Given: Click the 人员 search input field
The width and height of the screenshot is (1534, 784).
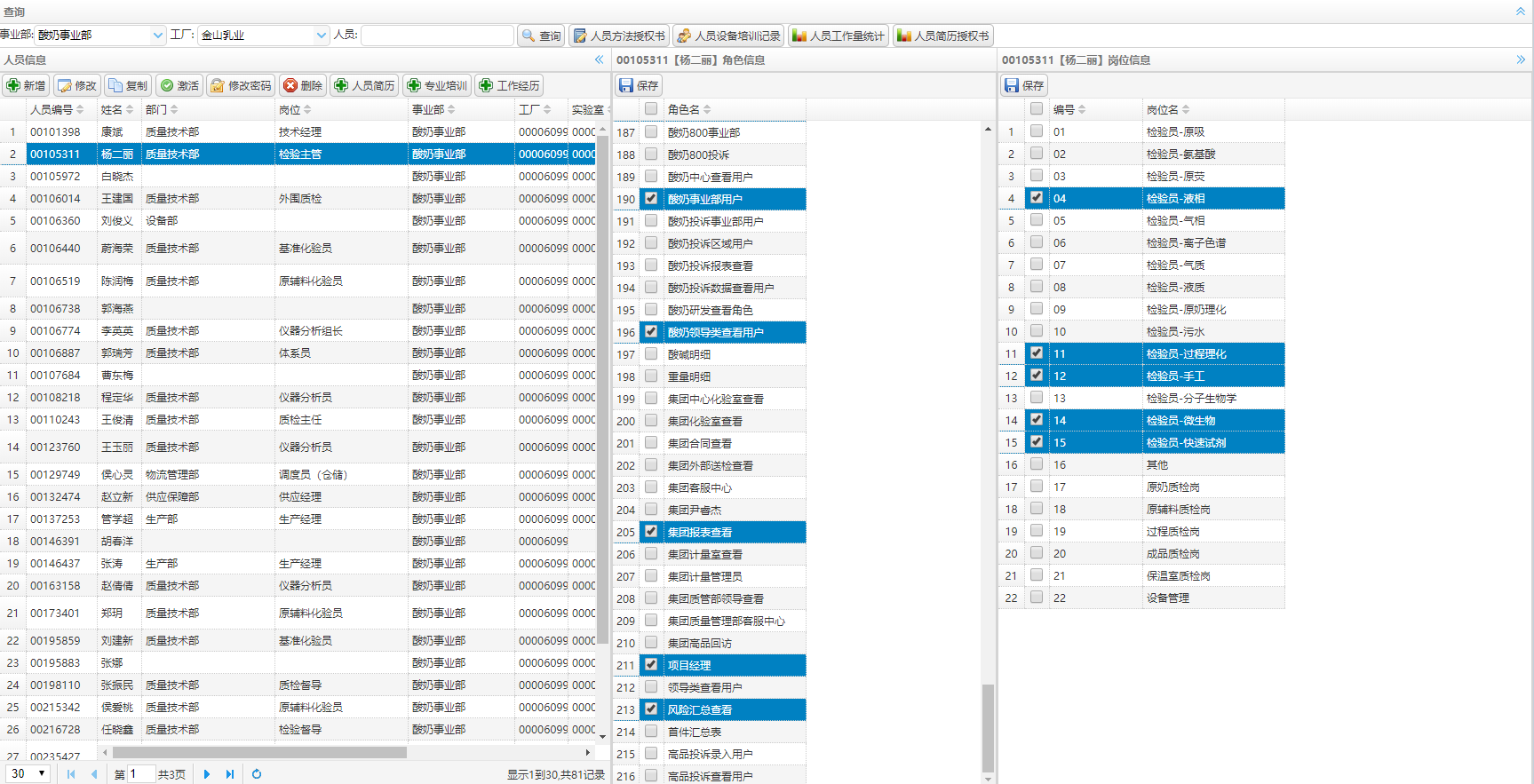Looking at the screenshot, I should (x=437, y=36).
